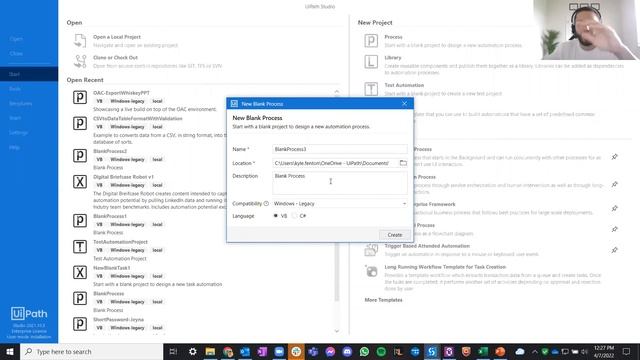Open WhatsApp from the taskbar
The width and height of the screenshot is (640, 360).
(364, 351)
